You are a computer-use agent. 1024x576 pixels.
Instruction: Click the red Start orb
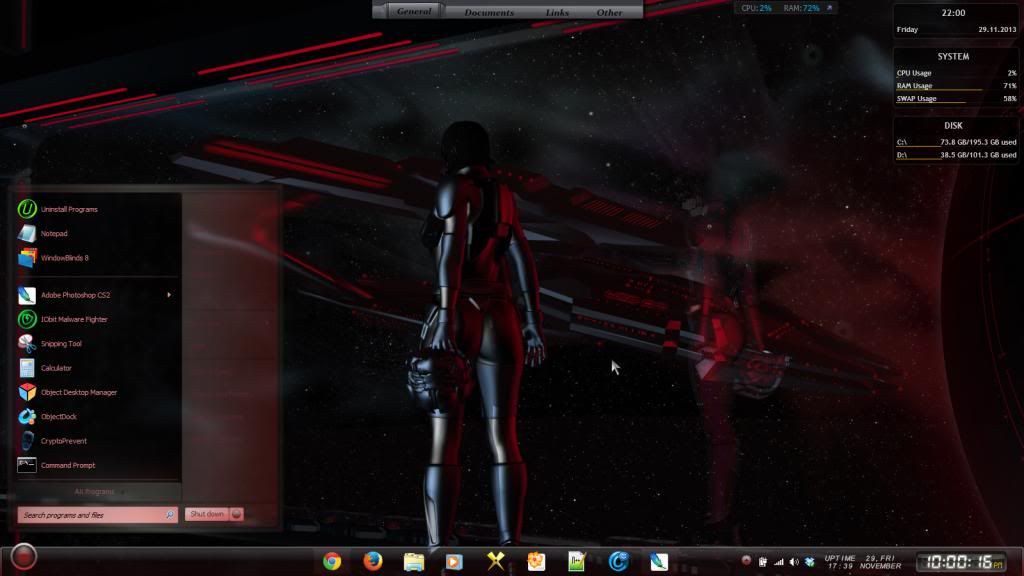(24, 557)
